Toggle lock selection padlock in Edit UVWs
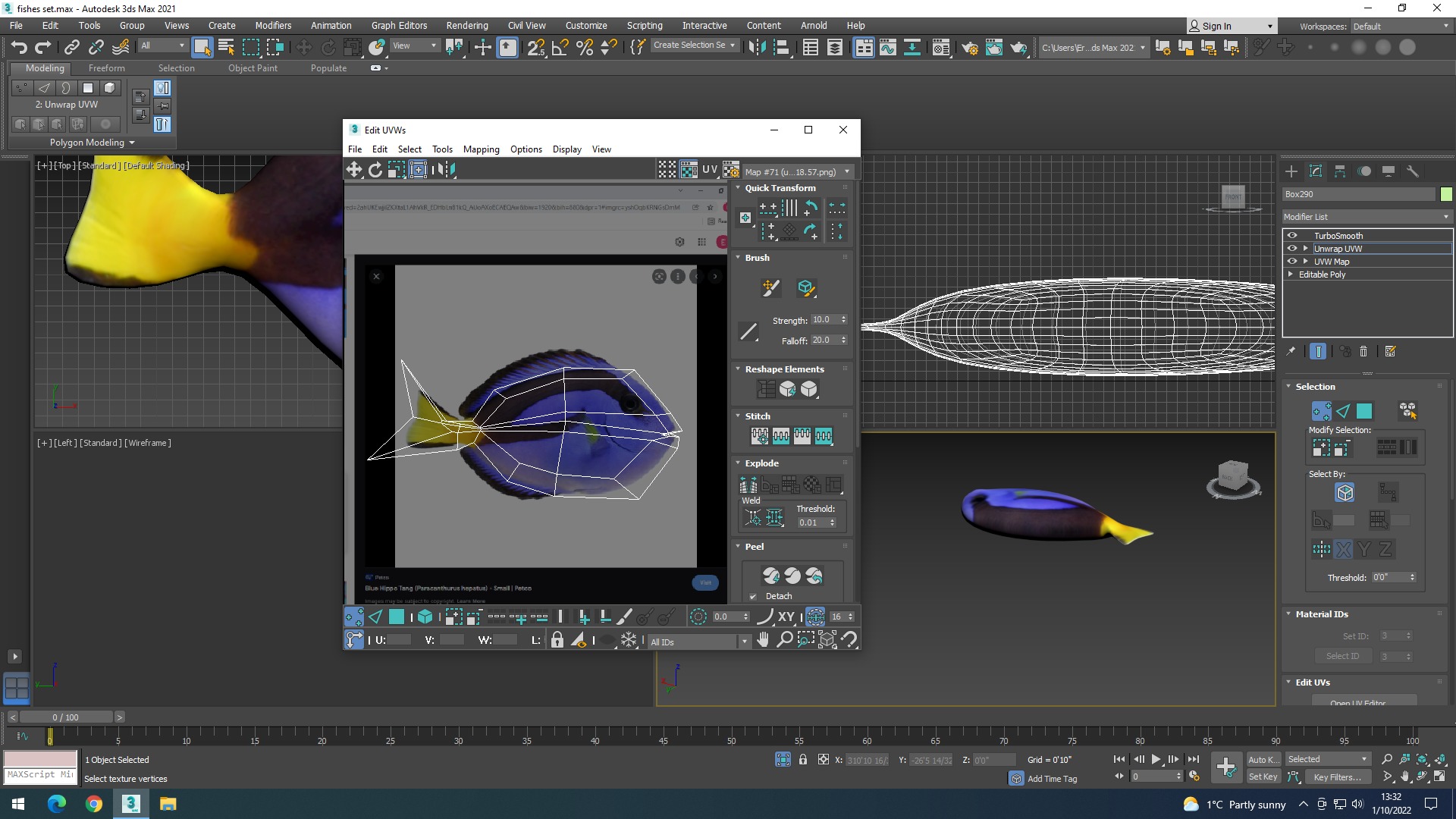 557,640
